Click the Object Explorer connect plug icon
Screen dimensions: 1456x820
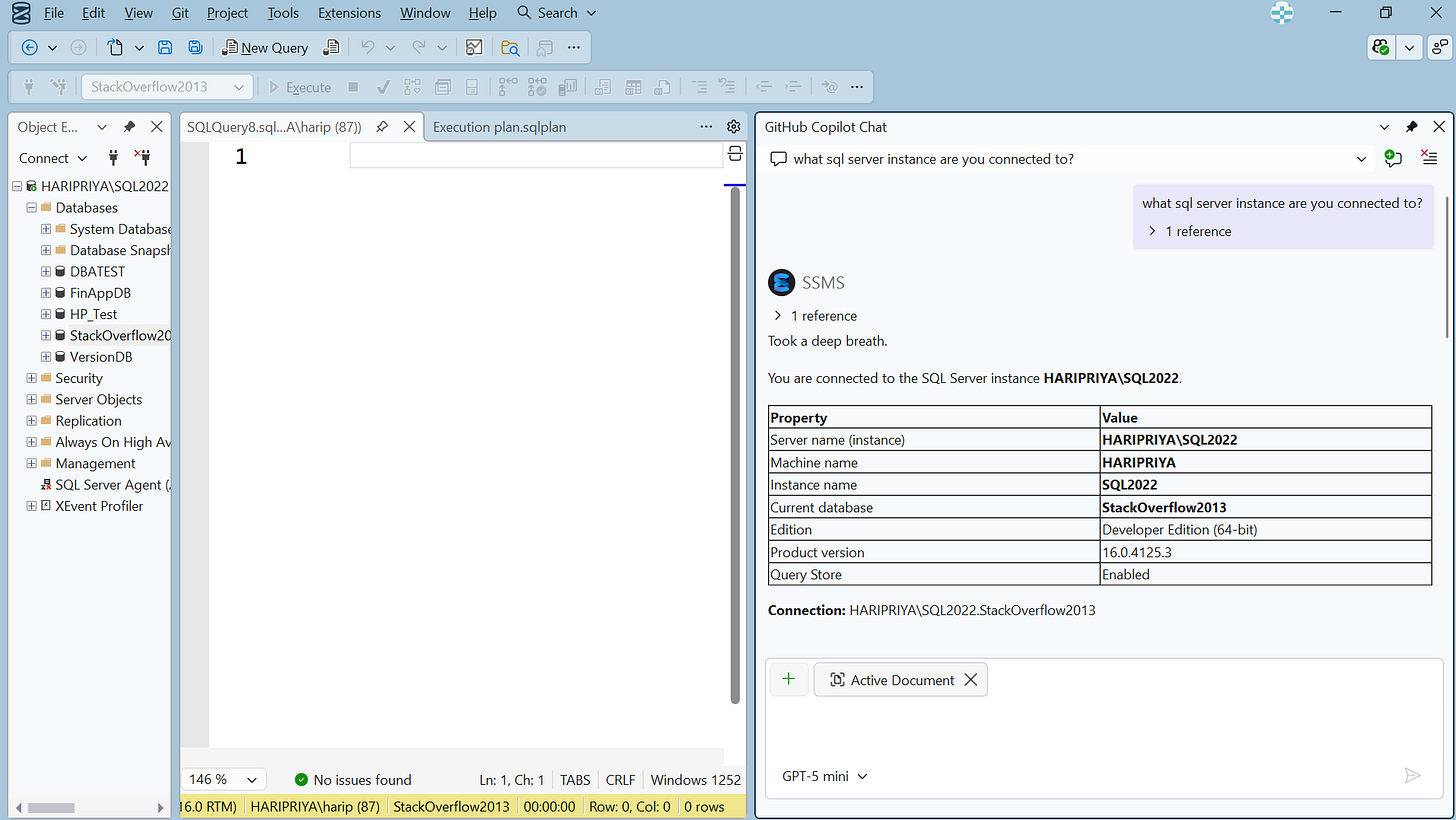(x=113, y=158)
